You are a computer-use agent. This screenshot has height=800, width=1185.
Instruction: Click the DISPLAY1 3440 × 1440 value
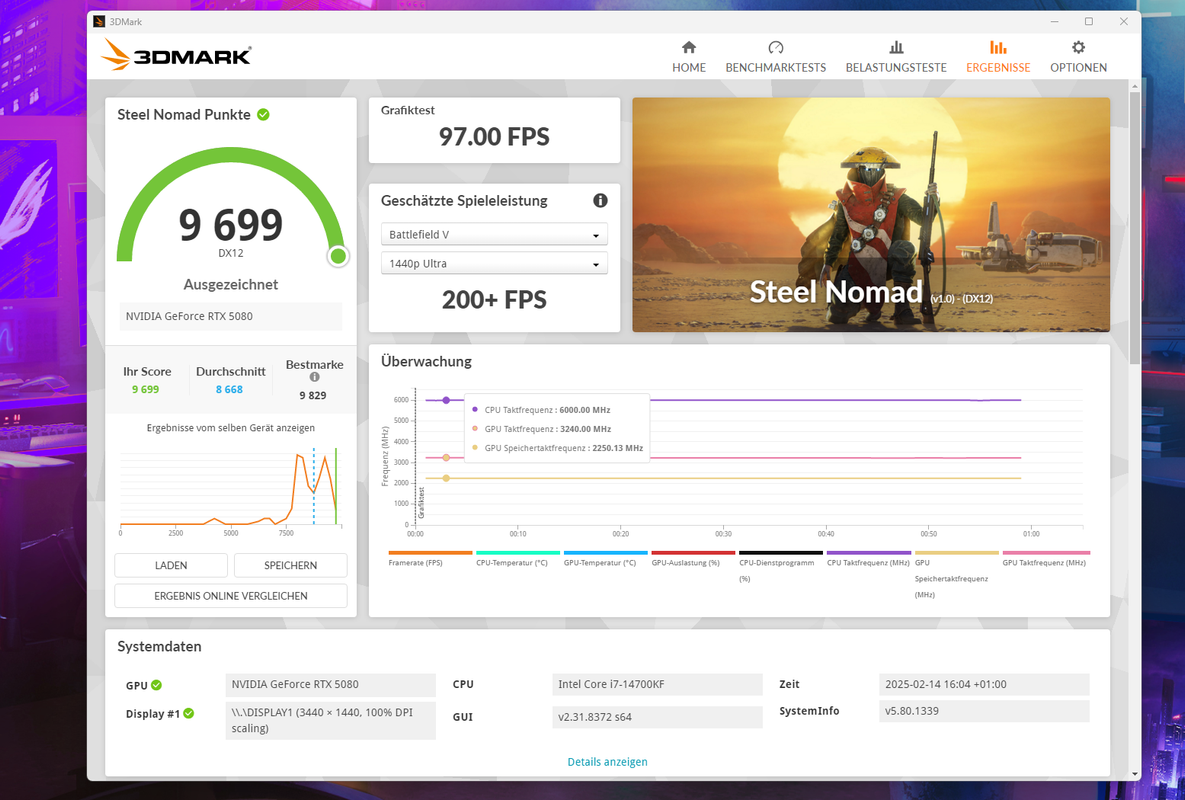pos(330,720)
